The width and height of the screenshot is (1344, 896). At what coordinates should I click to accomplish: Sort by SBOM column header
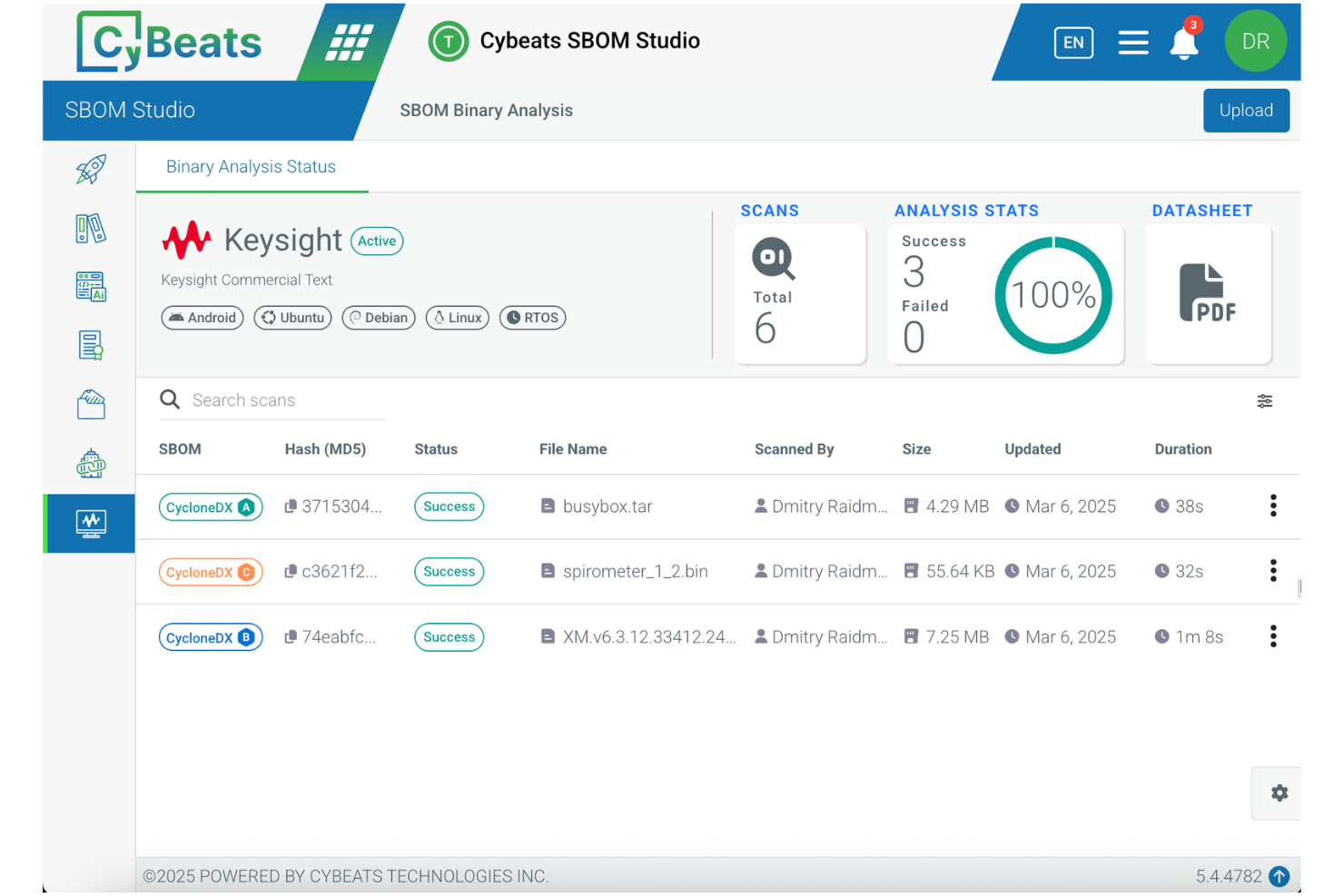pos(180,449)
